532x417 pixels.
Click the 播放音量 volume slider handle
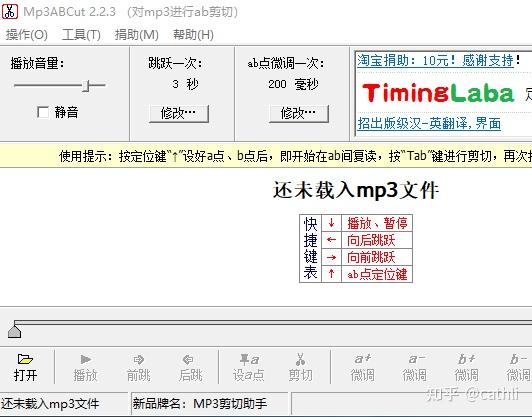[x=87, y=86]
